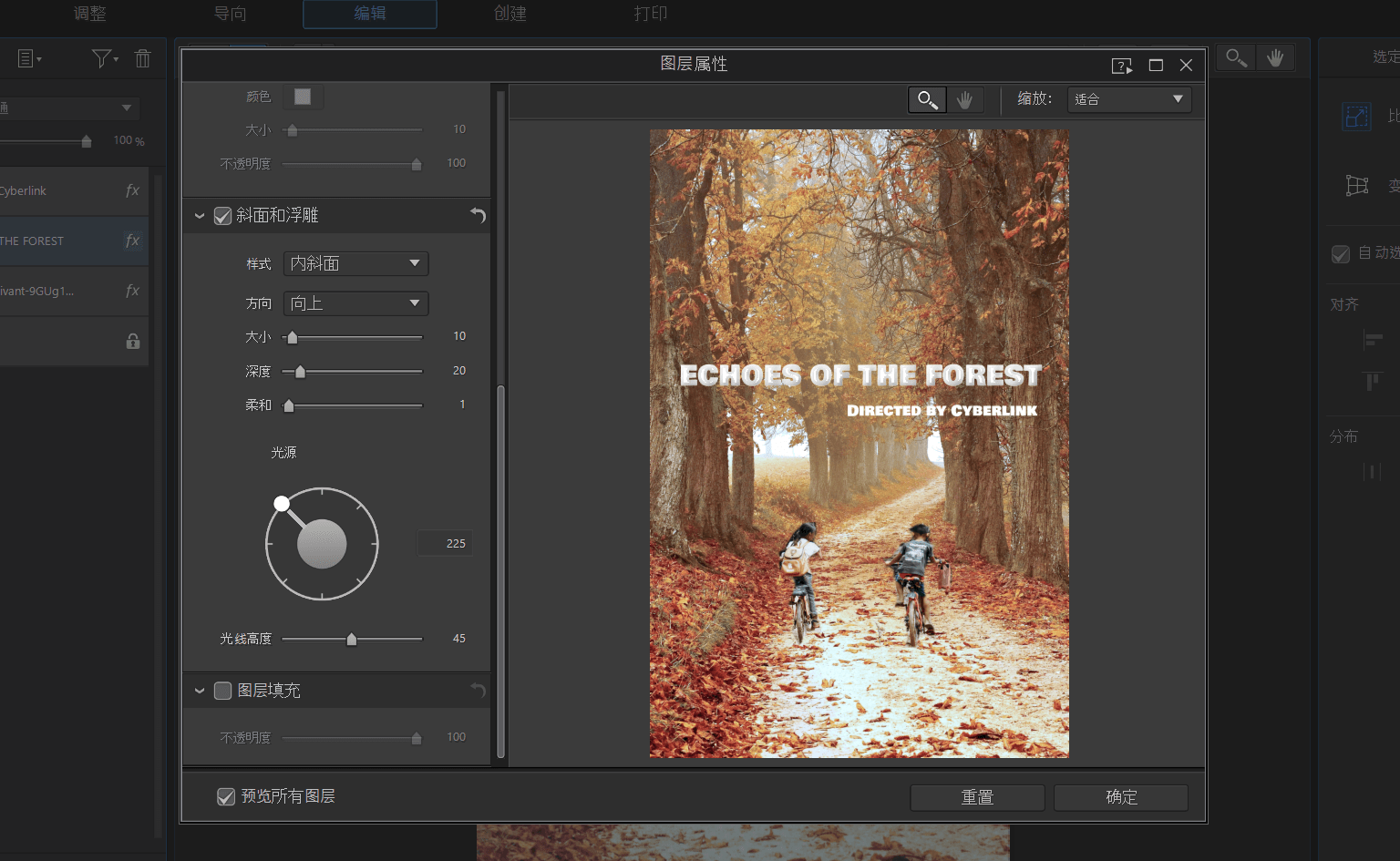1400x861 pixels.
Task: Toggle the 斜面和浮雕 checkbox
Action: coord(222,216)
